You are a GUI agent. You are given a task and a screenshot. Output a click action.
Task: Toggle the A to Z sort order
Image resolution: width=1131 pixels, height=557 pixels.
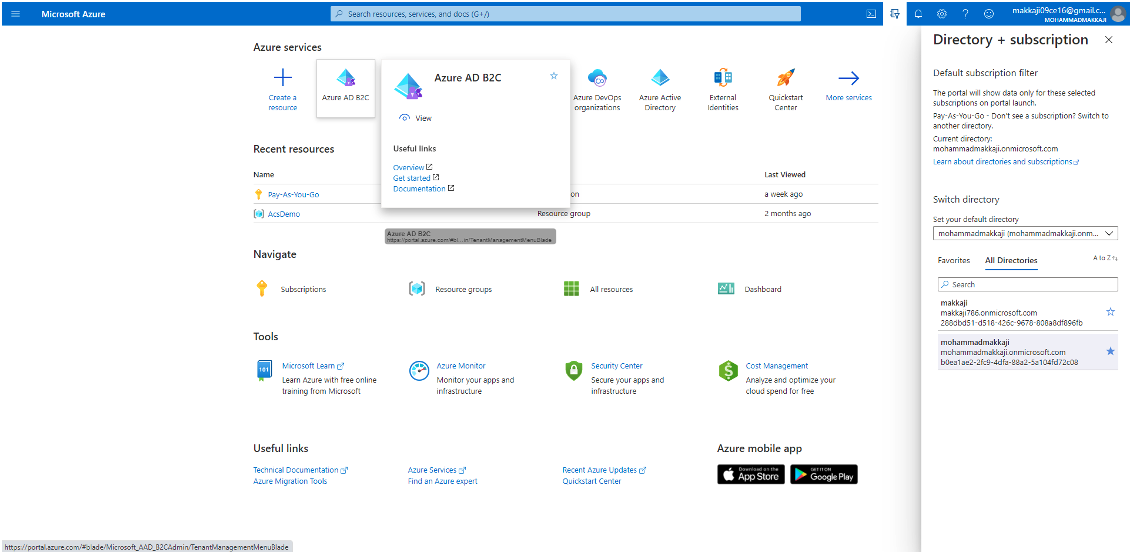point(1104,258)
